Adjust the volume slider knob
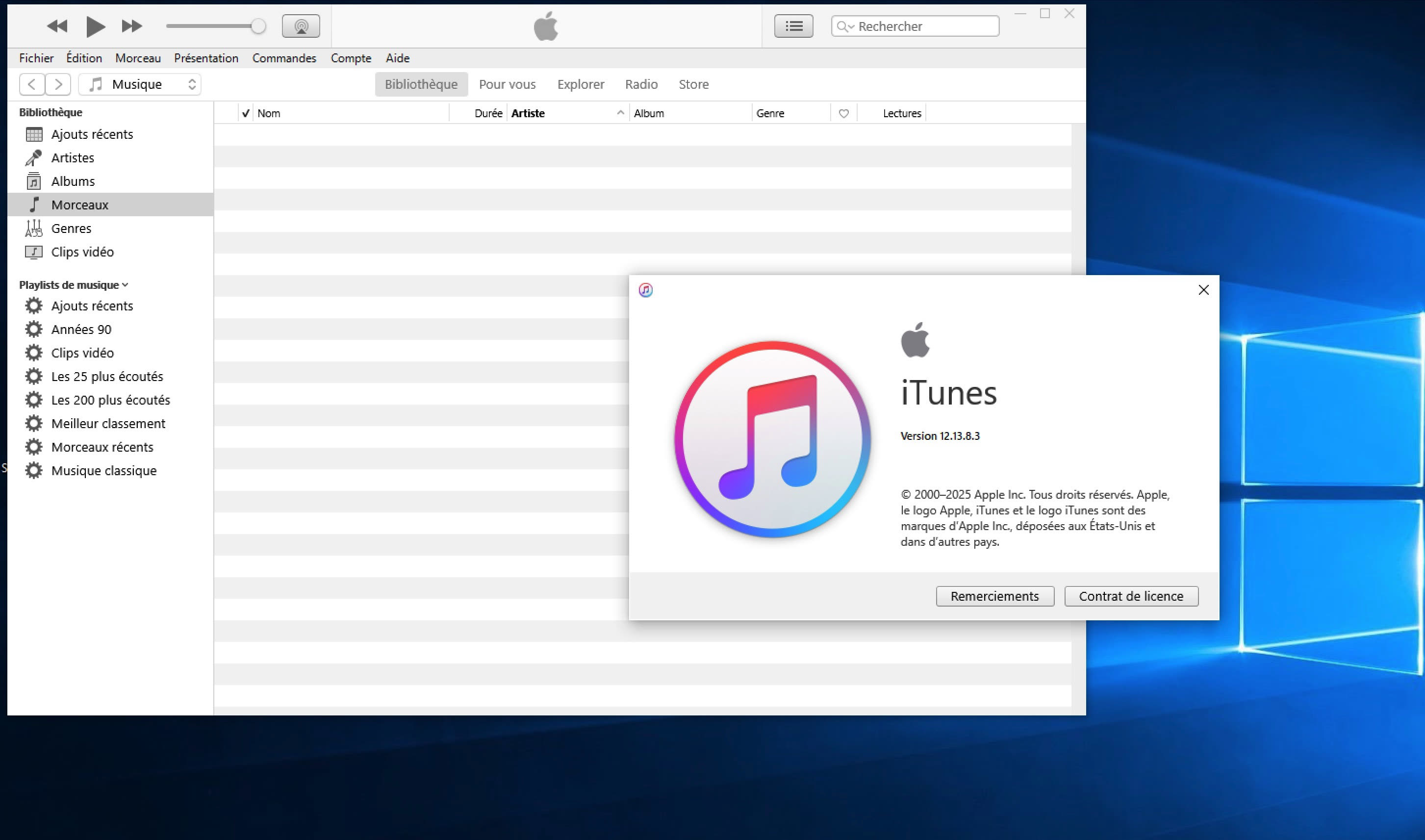 coord(258,26)
